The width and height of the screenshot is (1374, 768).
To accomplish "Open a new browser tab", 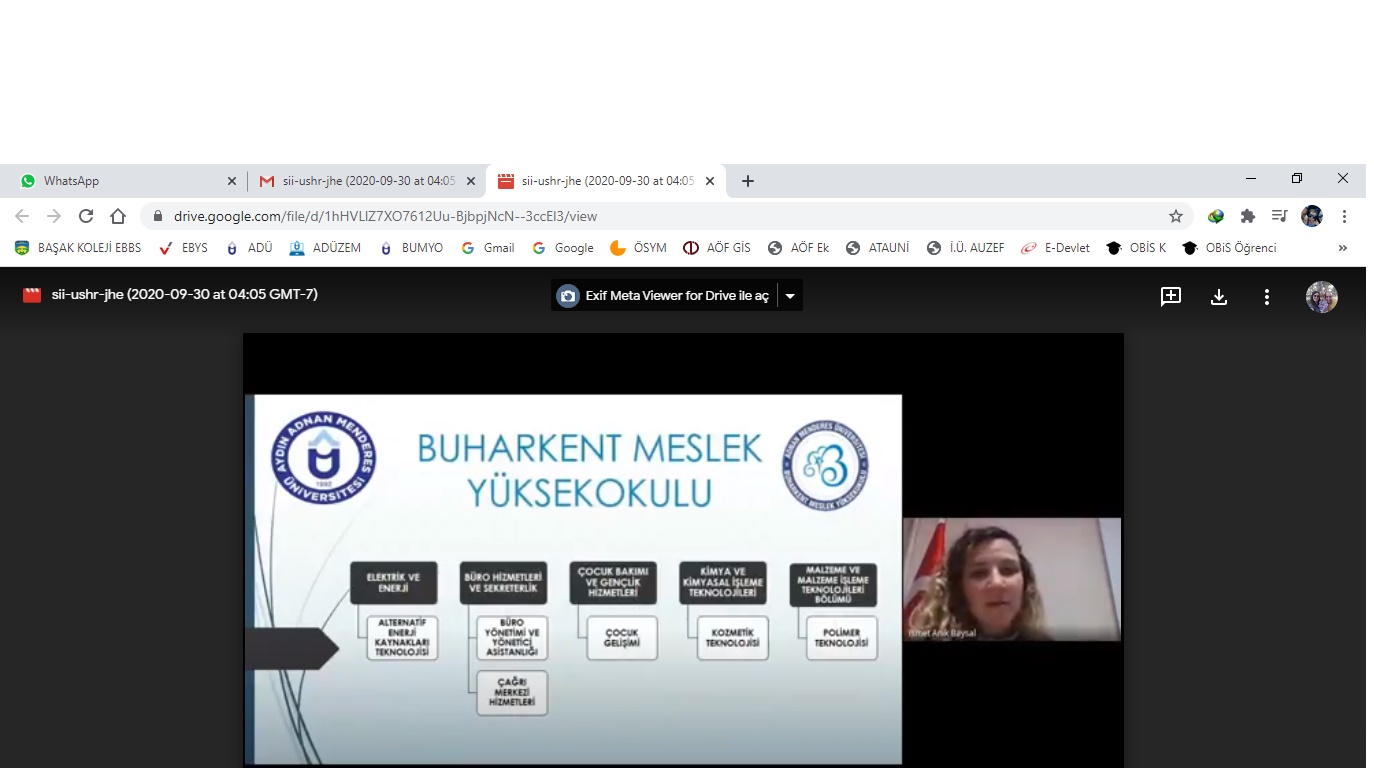I will 747,181.
